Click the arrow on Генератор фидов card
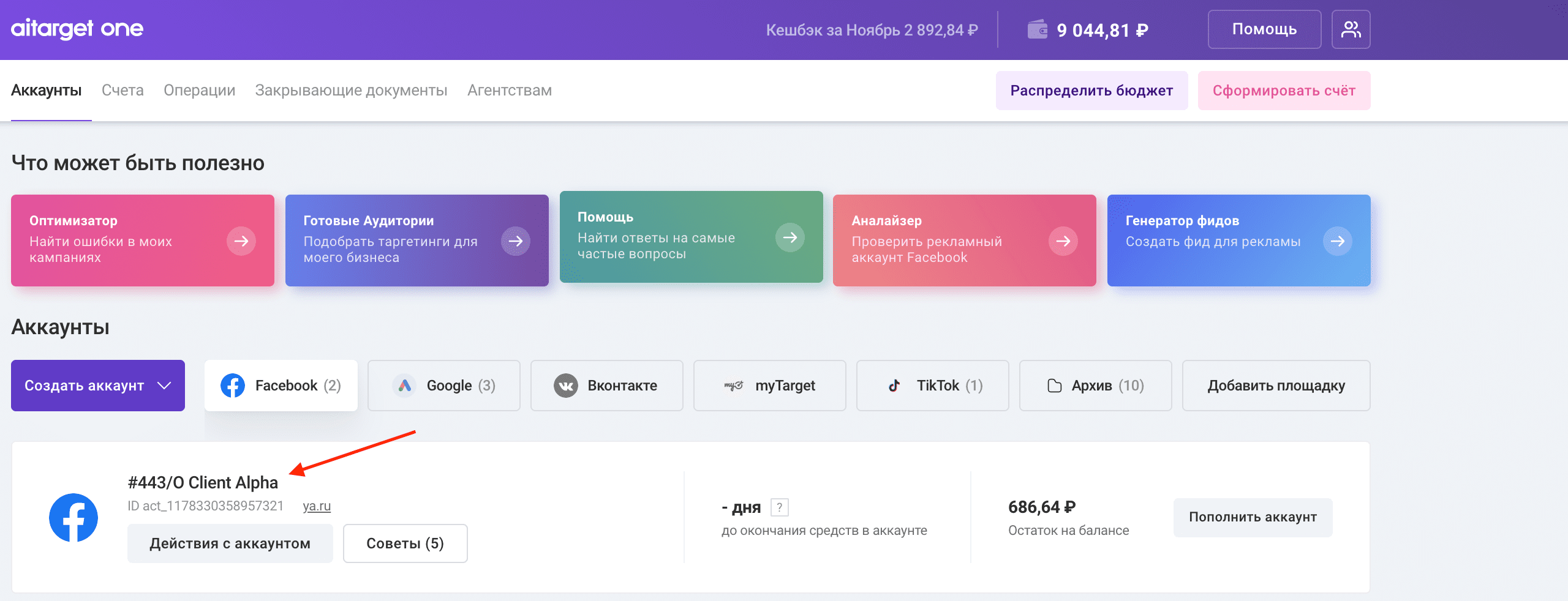Image resolution: width=1568 pixels, height=601 pixels. (1338, 241)
